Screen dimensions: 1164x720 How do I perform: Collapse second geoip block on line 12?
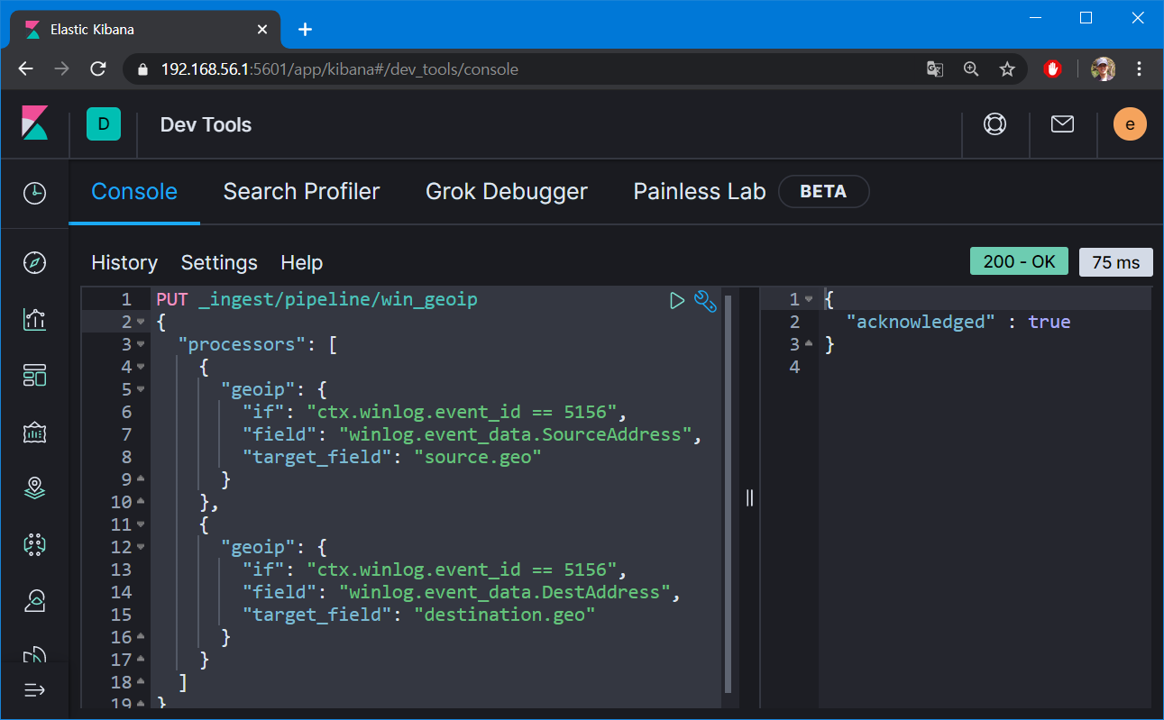140,547
